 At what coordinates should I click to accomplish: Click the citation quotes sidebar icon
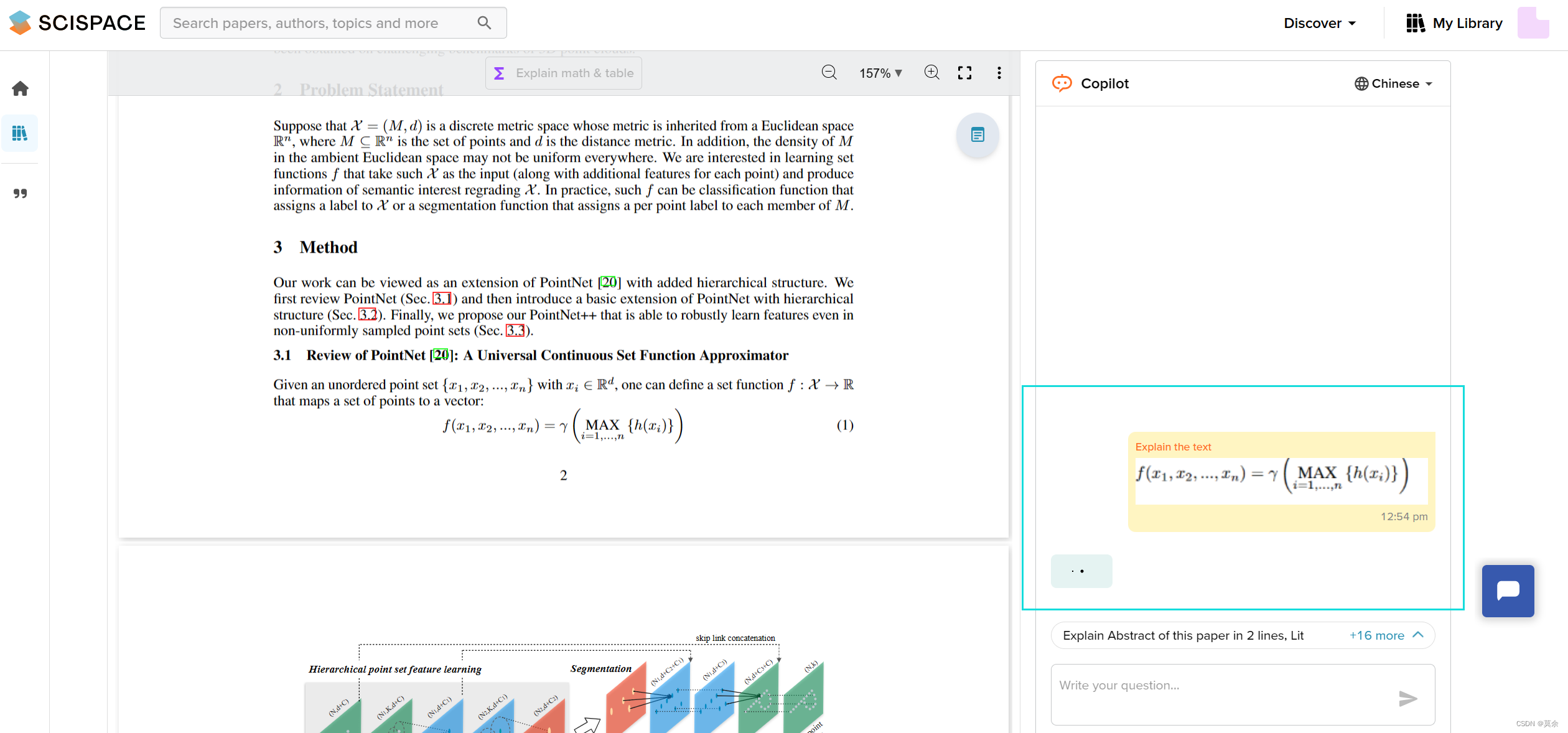pos(20,194)
